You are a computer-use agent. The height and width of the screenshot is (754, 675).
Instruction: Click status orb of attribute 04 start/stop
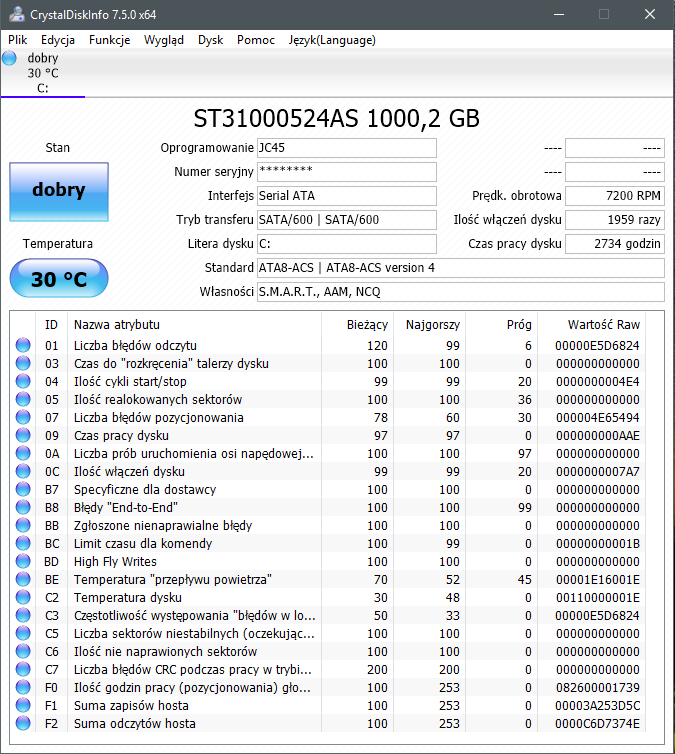23,381
